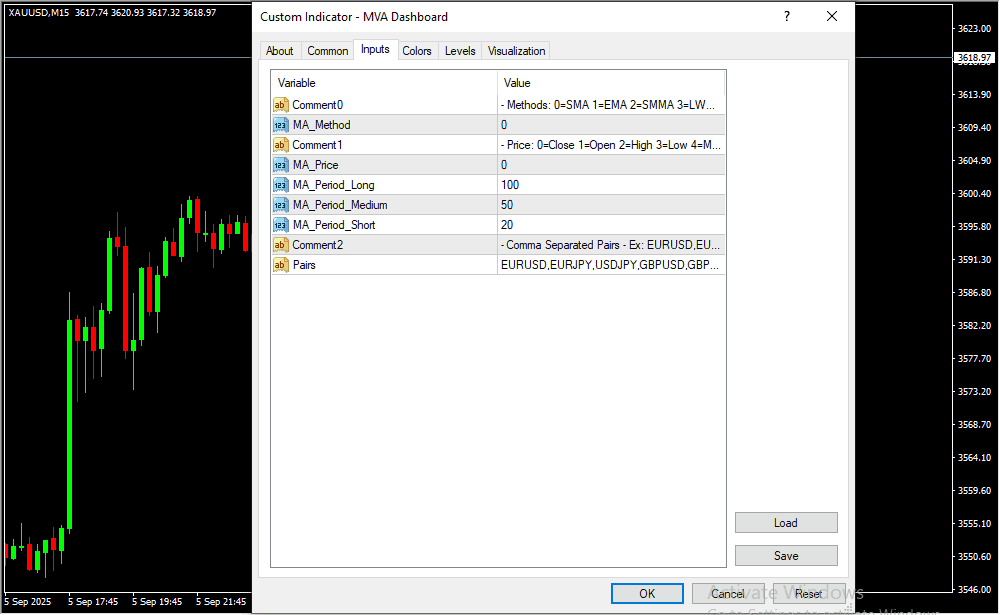Open the Colors tab

(416, 51)
